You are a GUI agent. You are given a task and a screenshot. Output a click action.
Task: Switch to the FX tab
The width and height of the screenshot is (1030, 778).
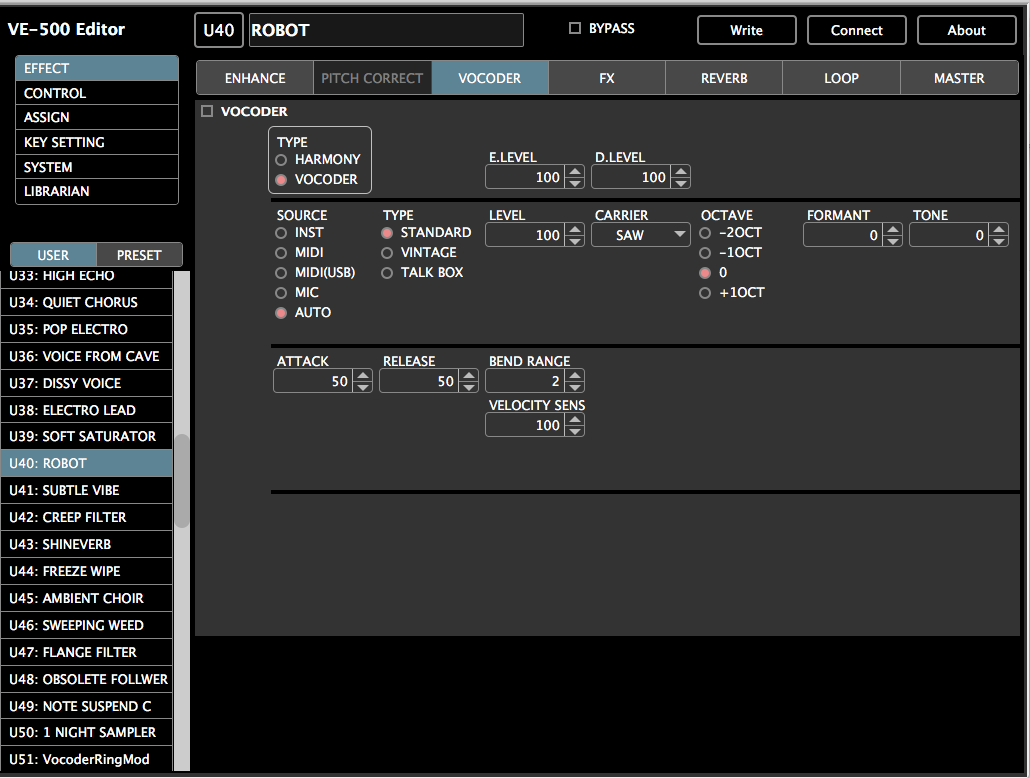(606, 76)
